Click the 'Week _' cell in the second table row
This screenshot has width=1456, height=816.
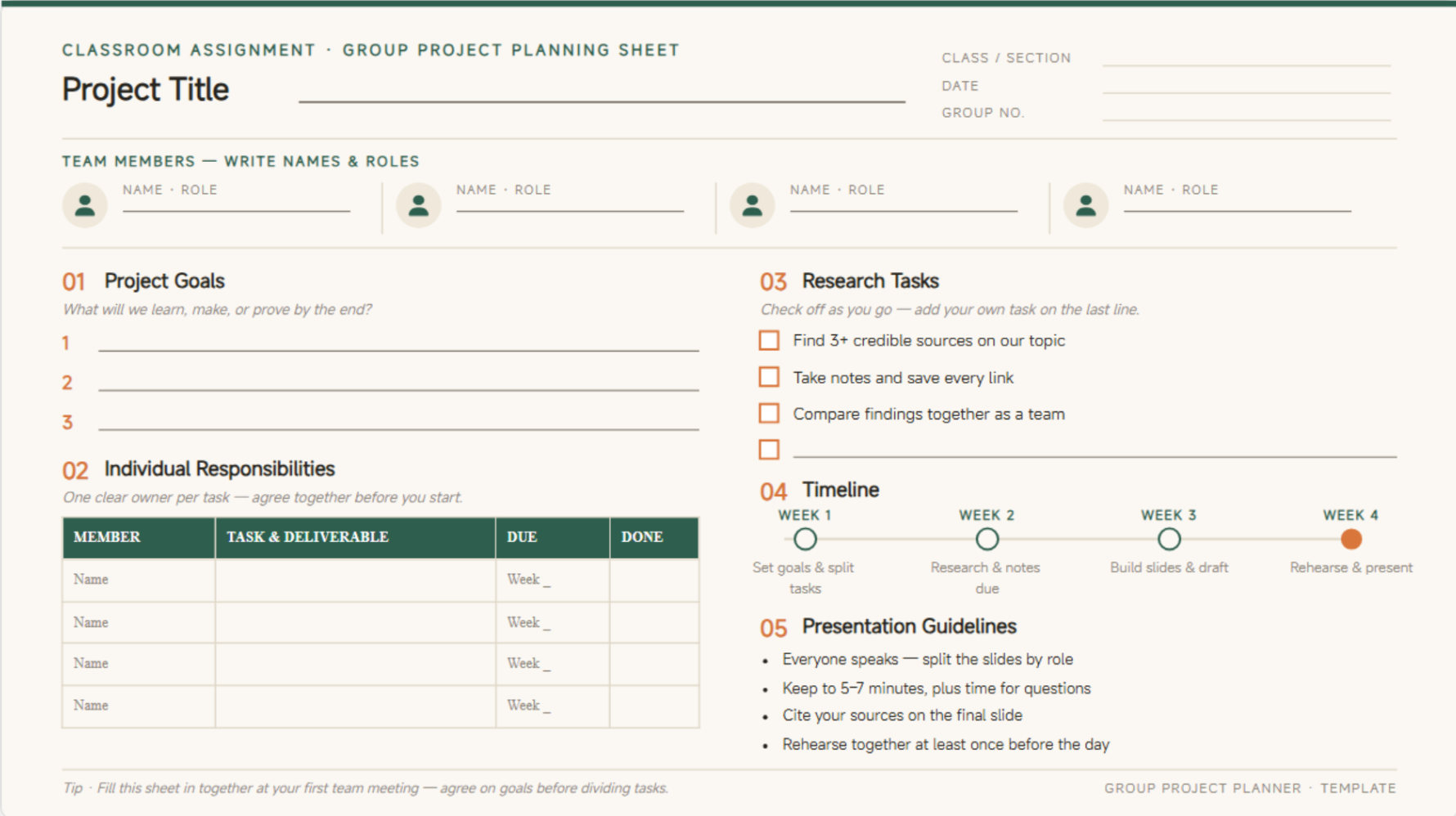pyautogui.click(x=553, y=622)
